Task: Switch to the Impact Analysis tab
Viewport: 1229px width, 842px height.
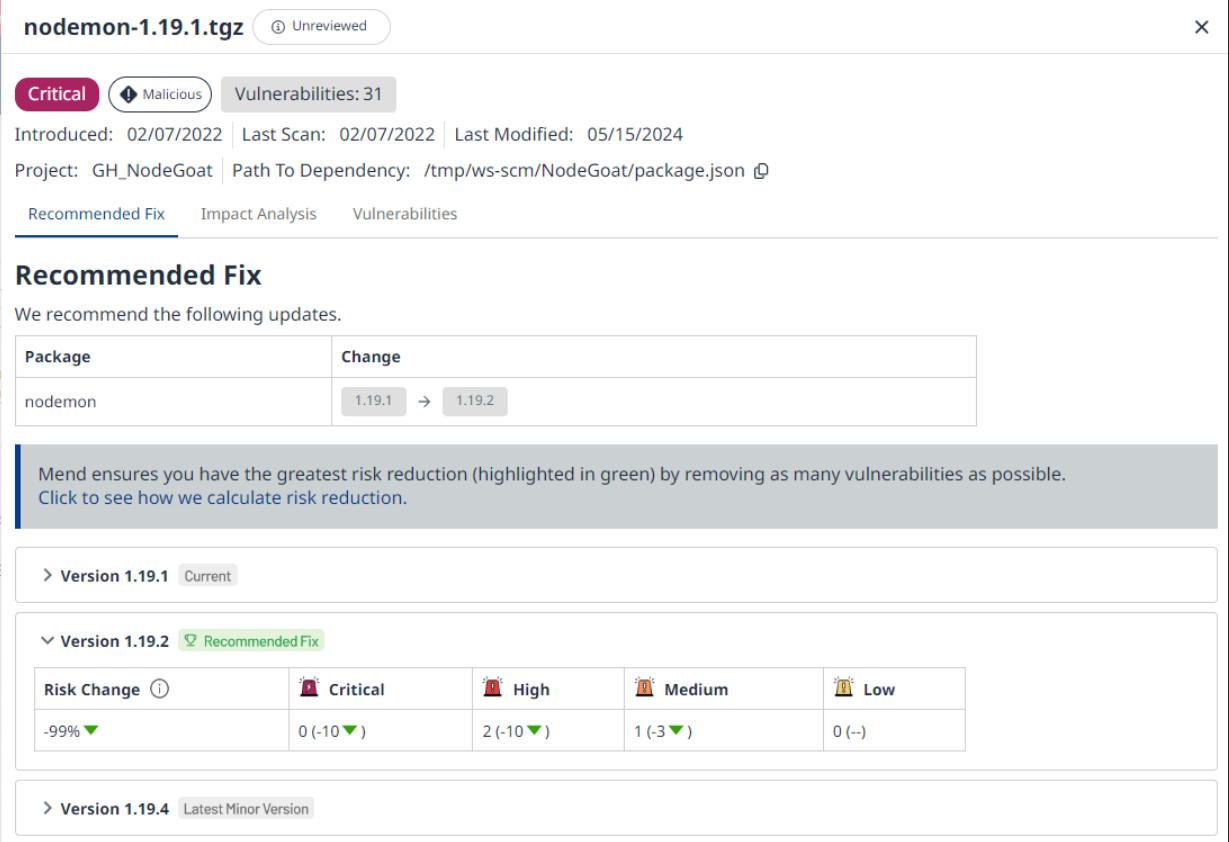Action: [x=258, y=214]
